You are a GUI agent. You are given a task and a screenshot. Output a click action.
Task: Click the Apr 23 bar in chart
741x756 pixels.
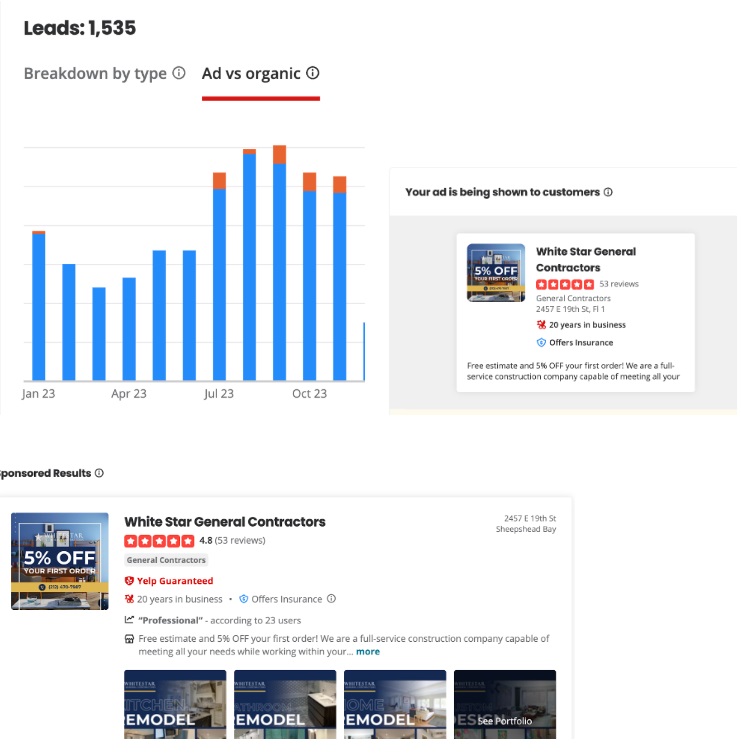[129, 329]
